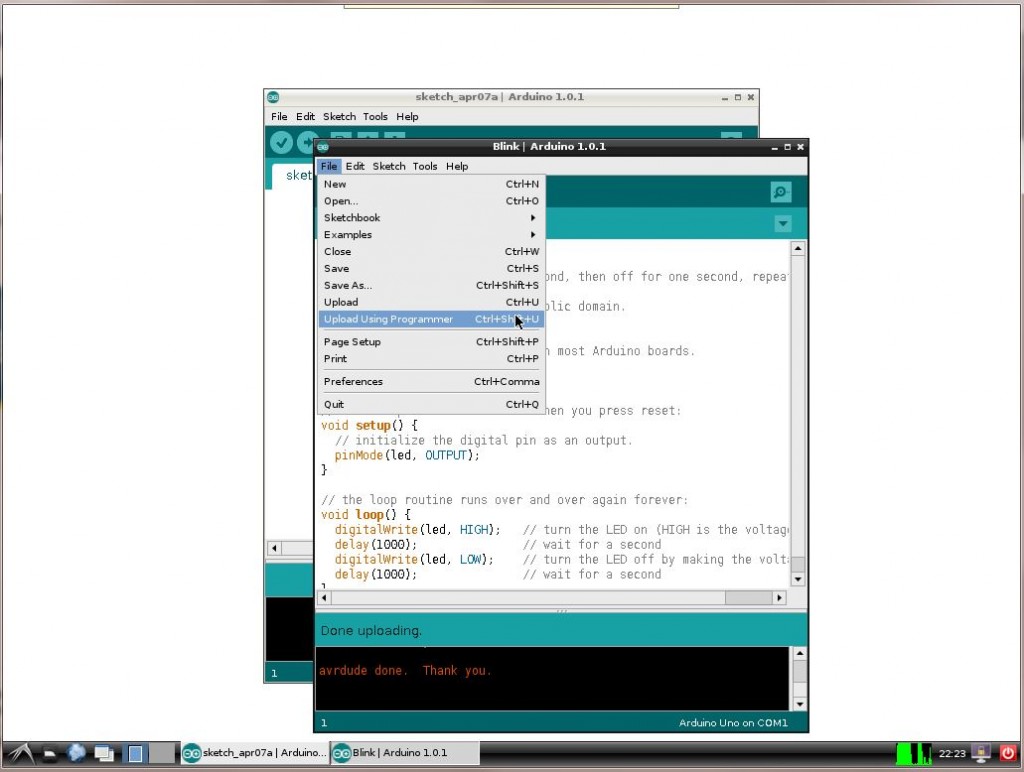Open the system start menu on the taskbar
This screenshot has height=772, width=1024.
20,754
